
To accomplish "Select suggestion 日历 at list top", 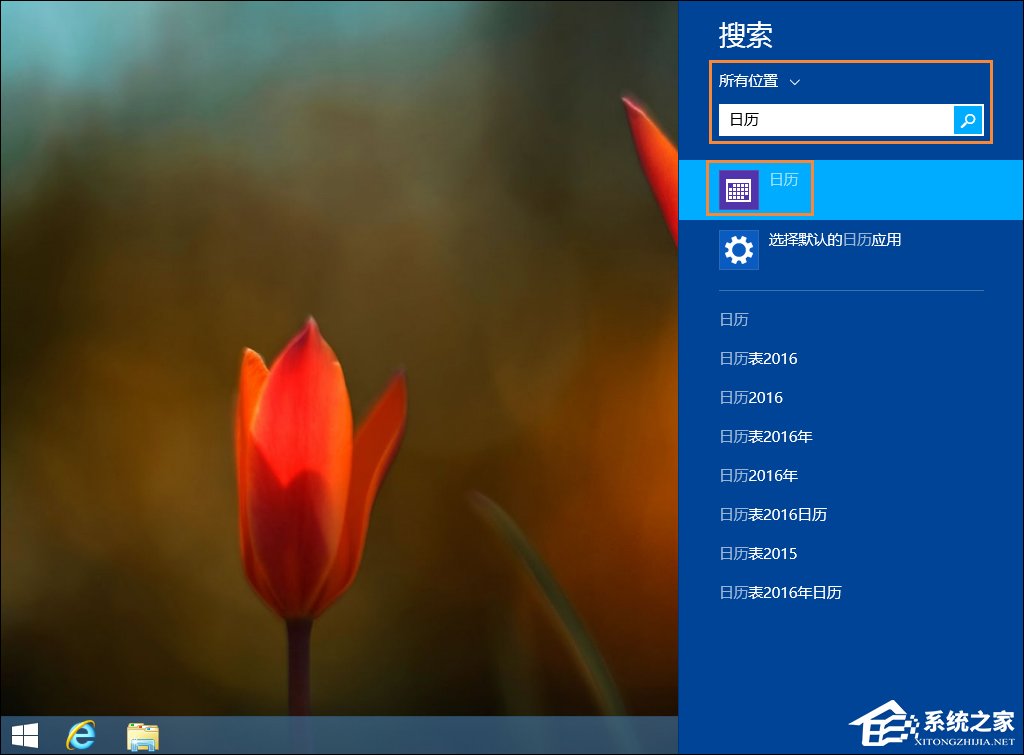I will pos(733,319).
